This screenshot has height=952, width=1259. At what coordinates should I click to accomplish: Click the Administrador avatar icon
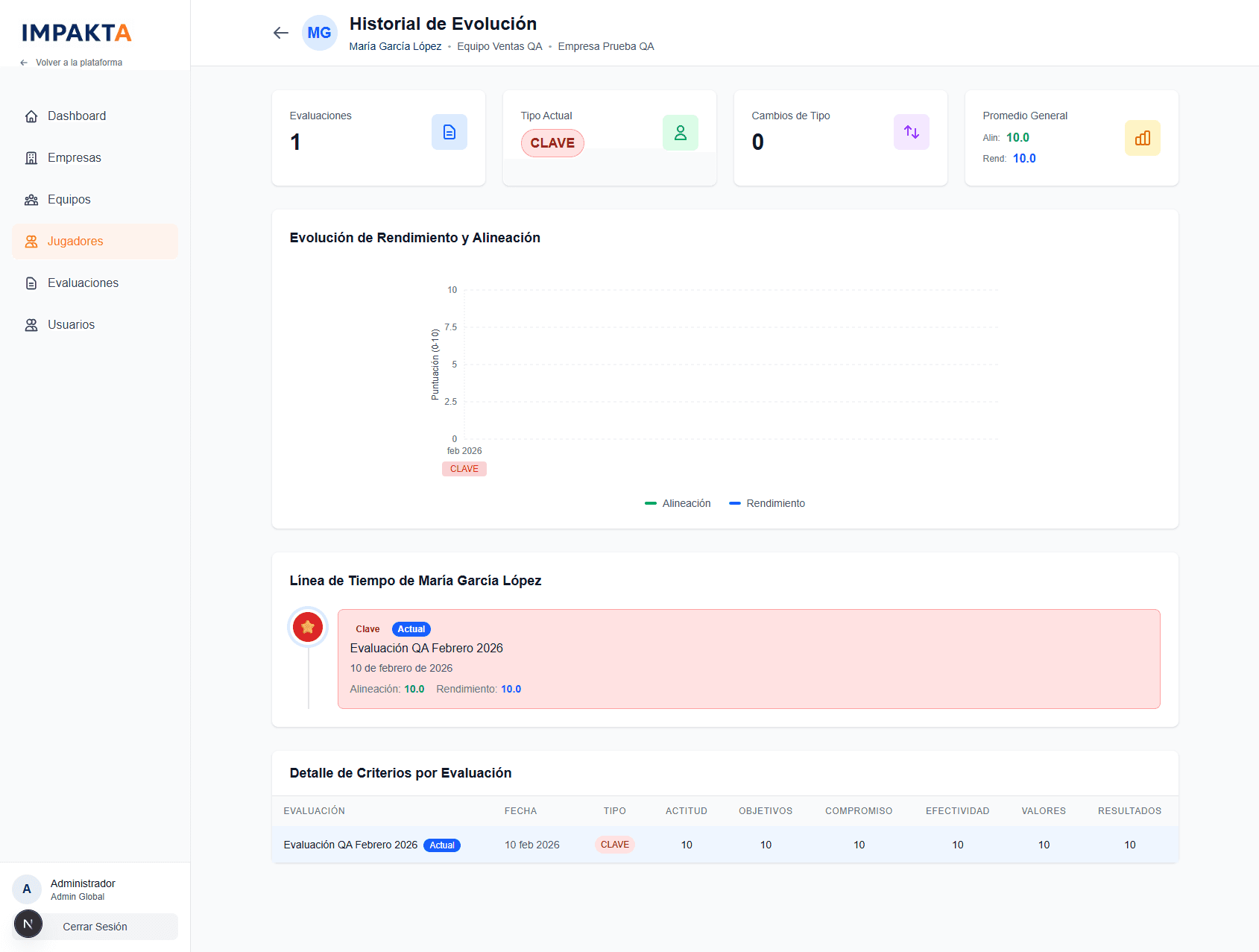tap(27, 889)
